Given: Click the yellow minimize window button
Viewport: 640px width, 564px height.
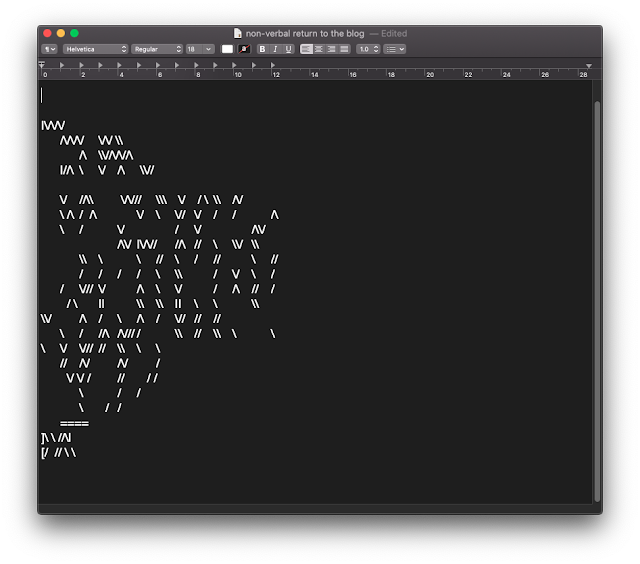Looking at the screenshot, I should [x=61, y=33].
